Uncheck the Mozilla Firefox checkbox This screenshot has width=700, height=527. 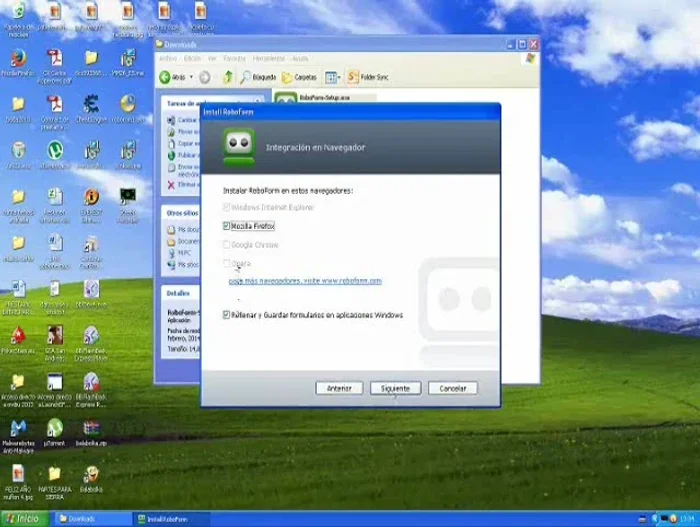[x=227, y=226]
